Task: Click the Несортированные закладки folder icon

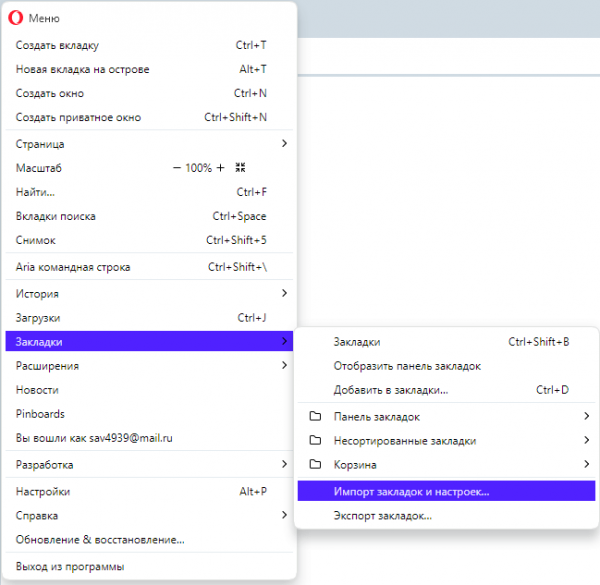Action: (315, 440)
